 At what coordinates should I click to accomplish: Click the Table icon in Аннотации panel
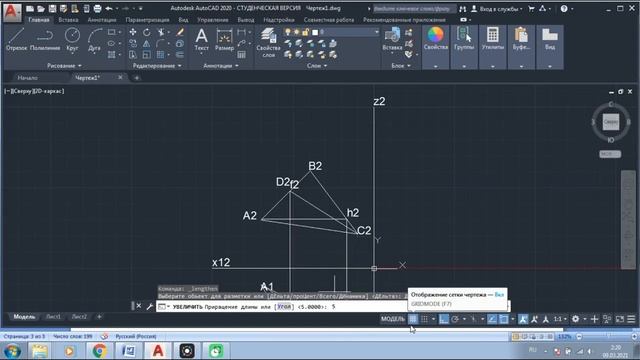click(x=242, y=55)
